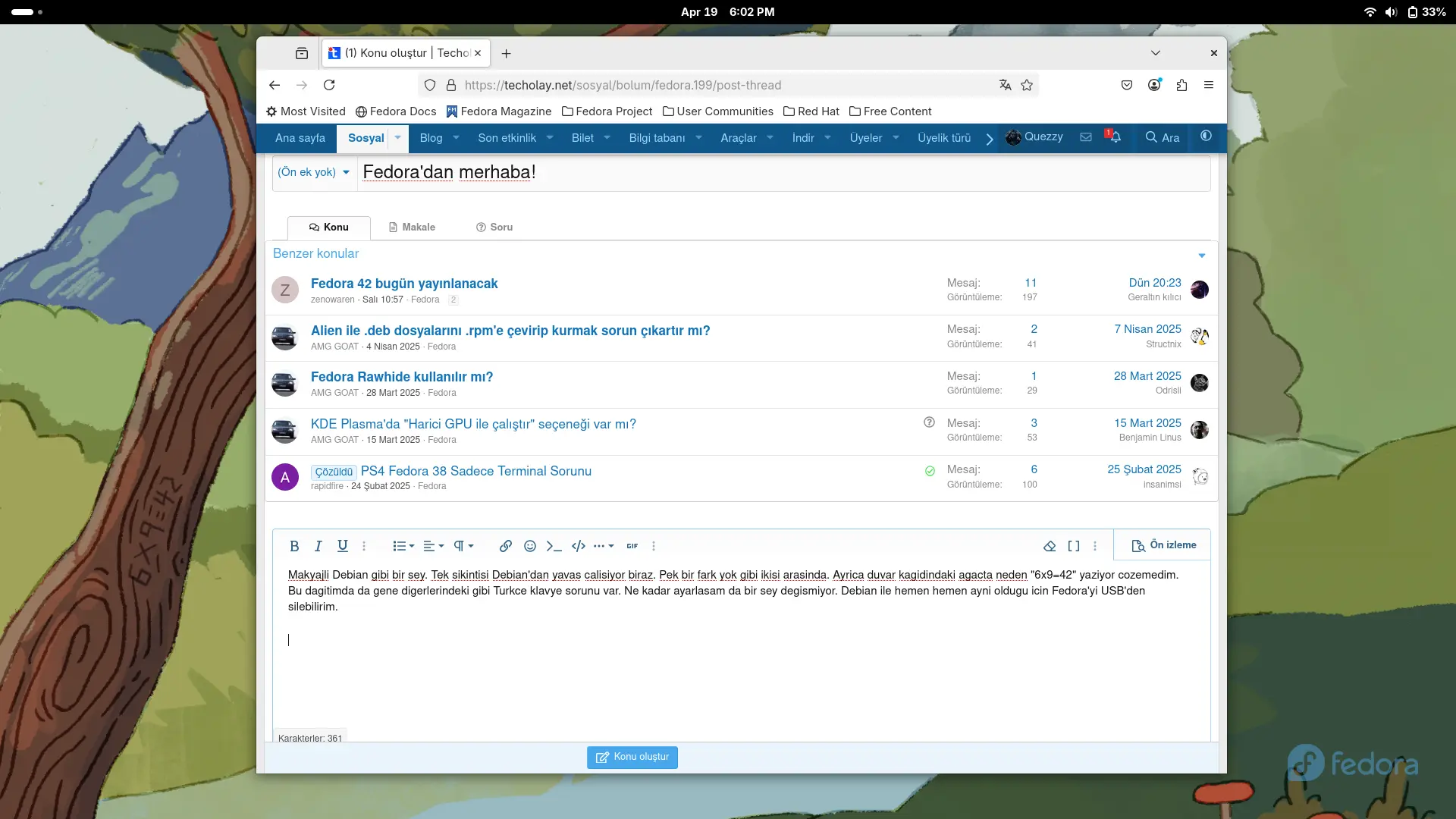Open the Blog nav menu
Image resolution: width=1456 pixels, height=819 pixels.
431,138
